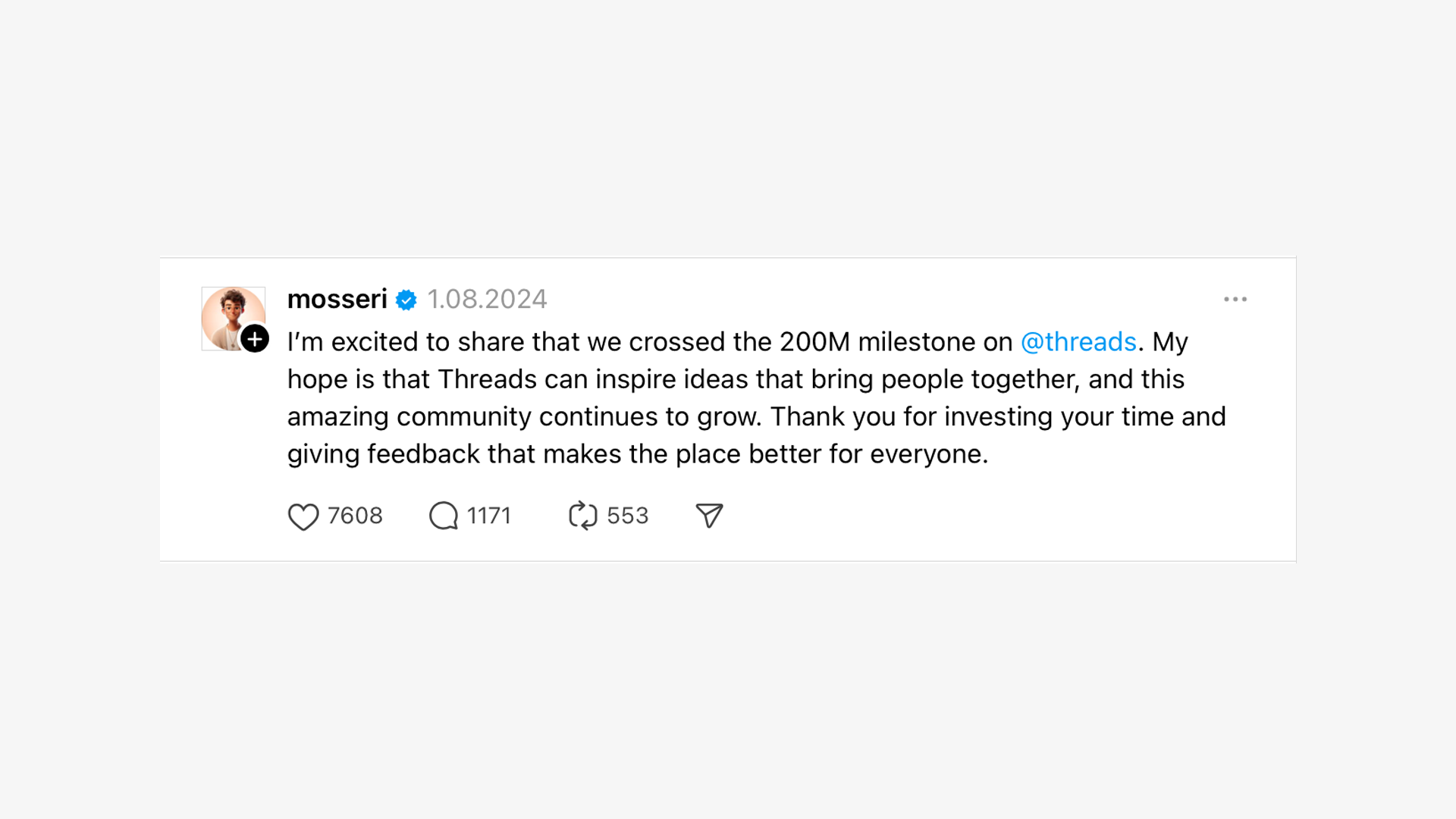The height and width of the screenshot is (819, 1456).
Task: Open replies via the comment bubble icon
Action: [444, 516]
